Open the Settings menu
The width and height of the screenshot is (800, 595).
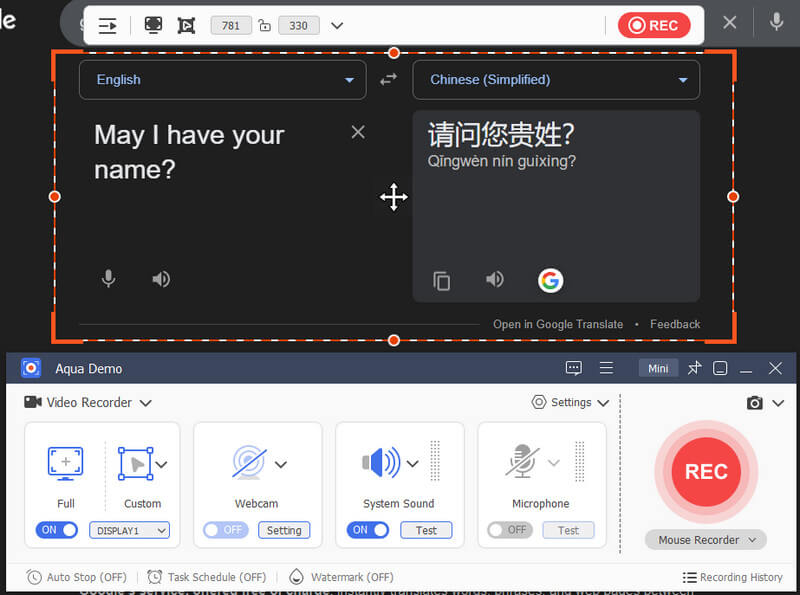[570, 402]
